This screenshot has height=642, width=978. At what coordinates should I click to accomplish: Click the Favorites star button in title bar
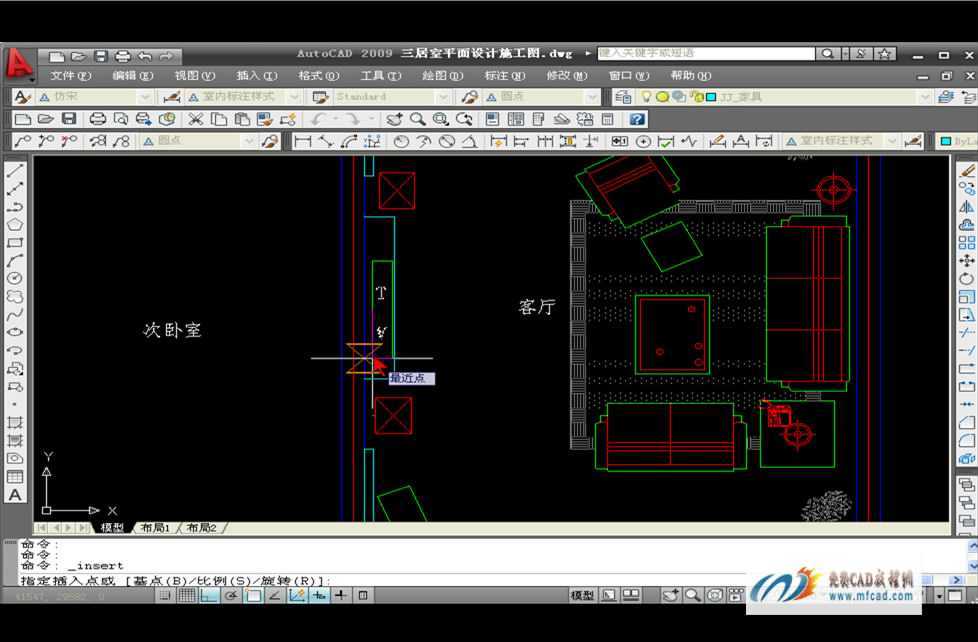click(x=884, y=54)
